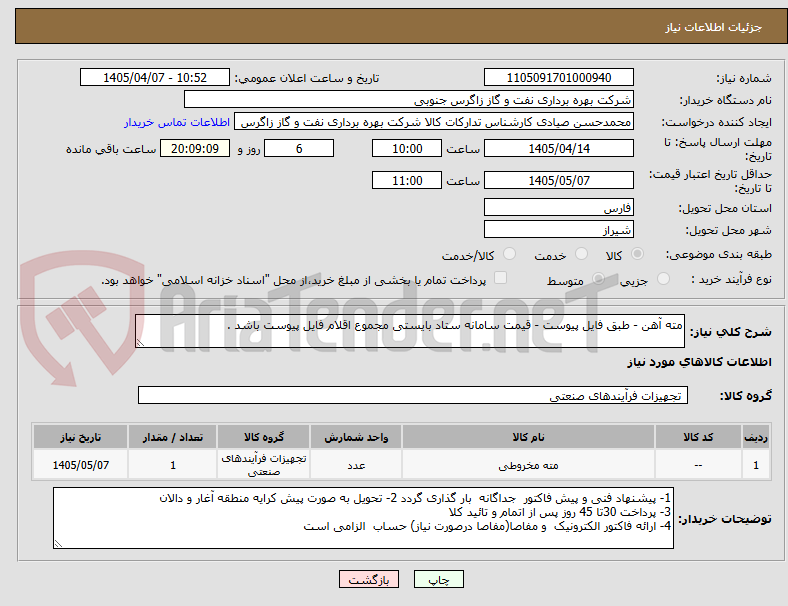The image size is (788, 606).
Task: Click the general need description text area
Action: [x=410, y=331]
